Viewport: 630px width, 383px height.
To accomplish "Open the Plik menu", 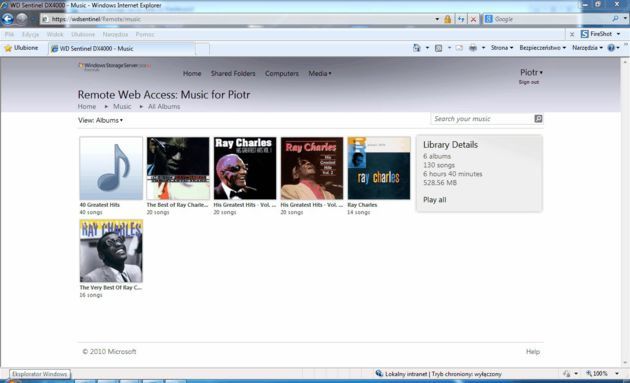I will coord(9,35).
